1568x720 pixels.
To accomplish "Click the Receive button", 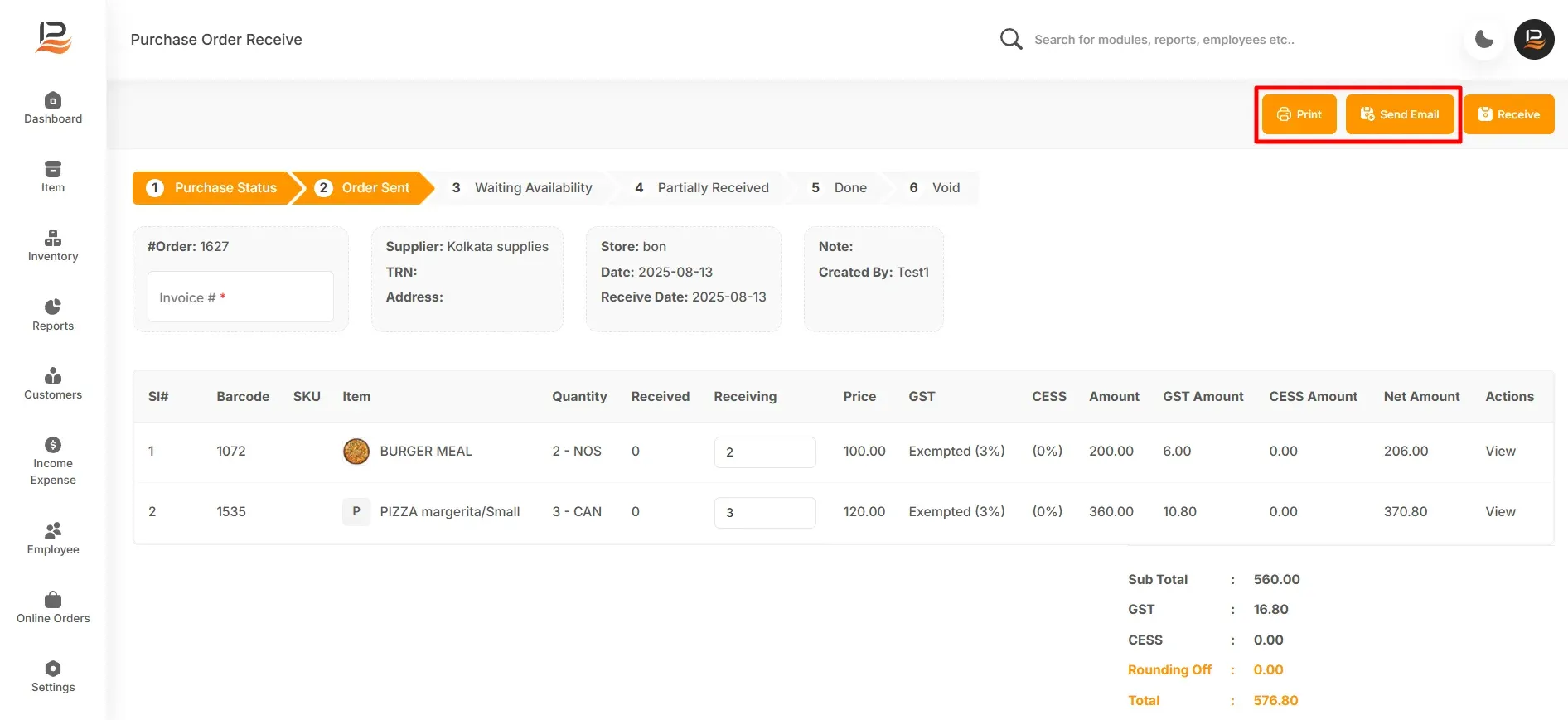I will [x=1509, y=114].
